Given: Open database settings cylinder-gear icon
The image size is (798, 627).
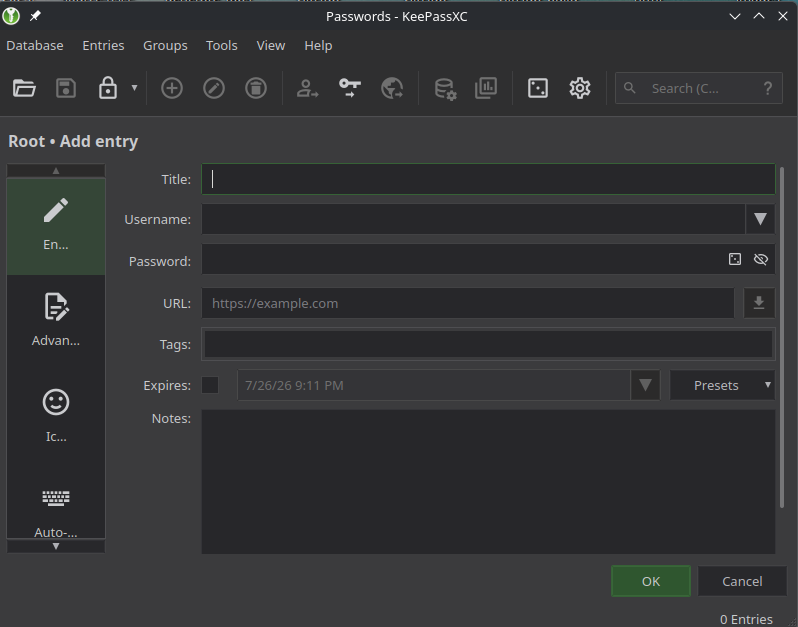Looking at the screenshot, I should [445, 88].
